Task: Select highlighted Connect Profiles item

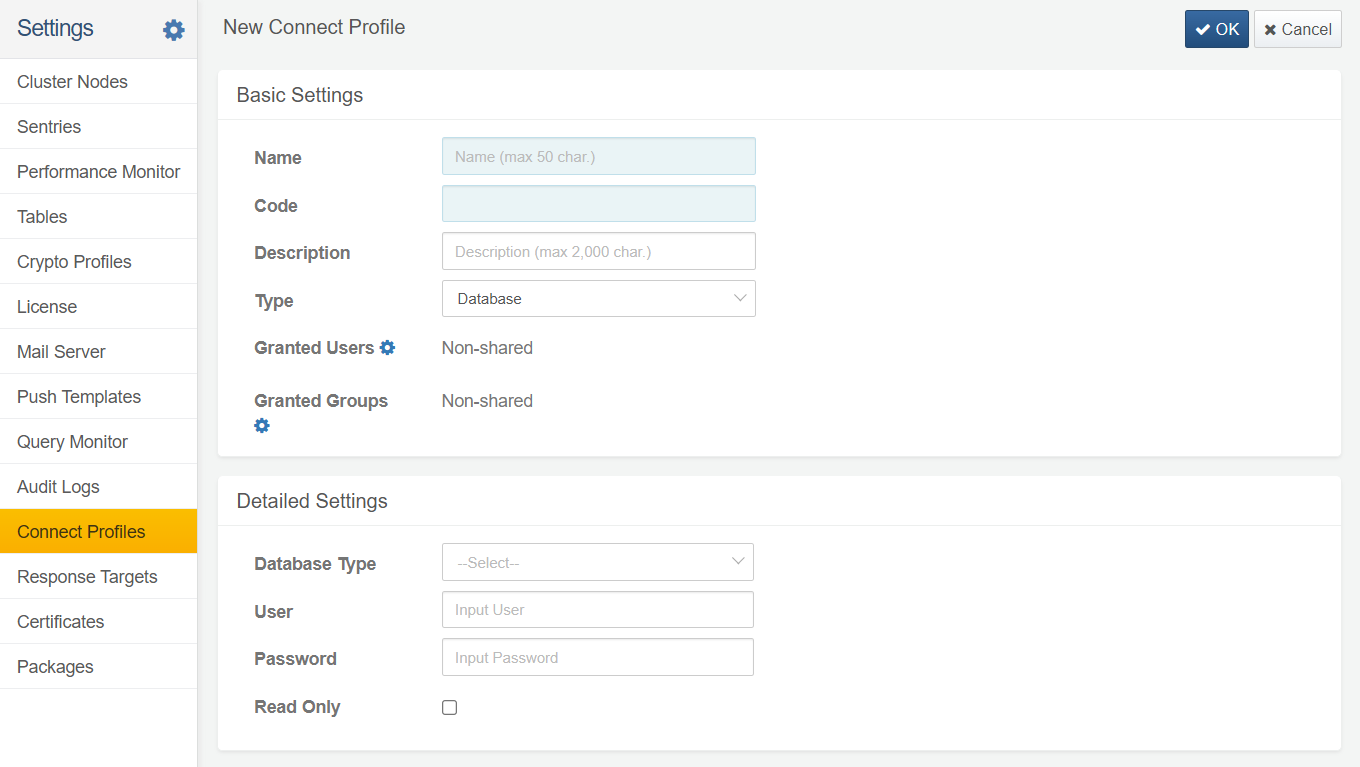Action: tap(99, 531)
